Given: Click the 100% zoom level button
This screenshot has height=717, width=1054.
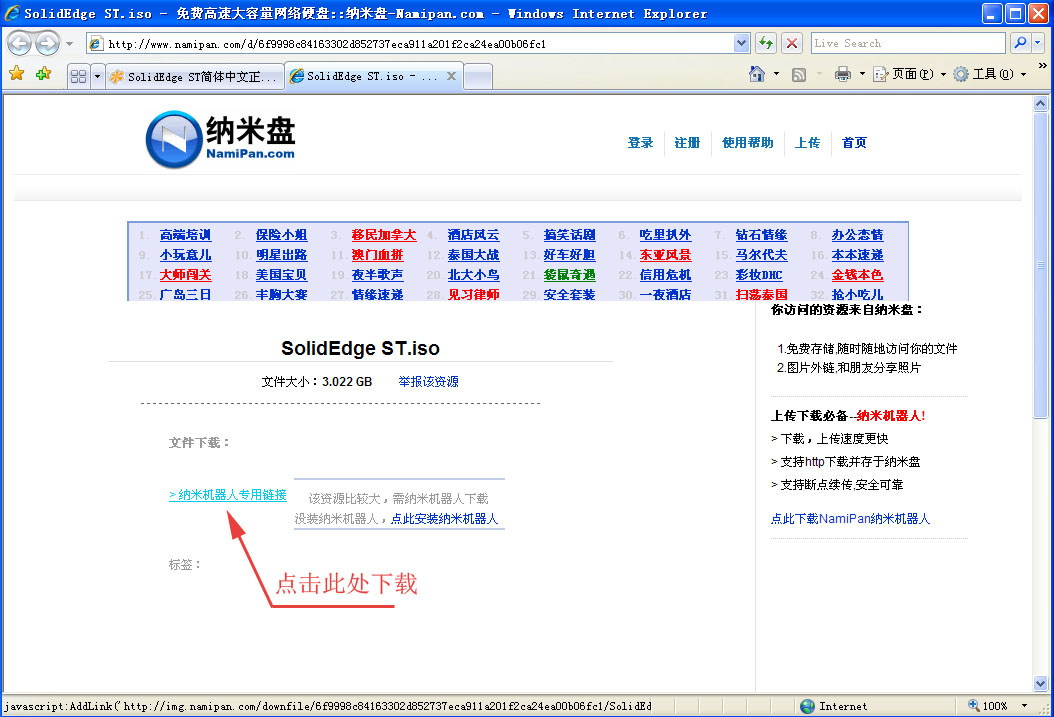Looking at the screenshot, I should click(988, 706).
